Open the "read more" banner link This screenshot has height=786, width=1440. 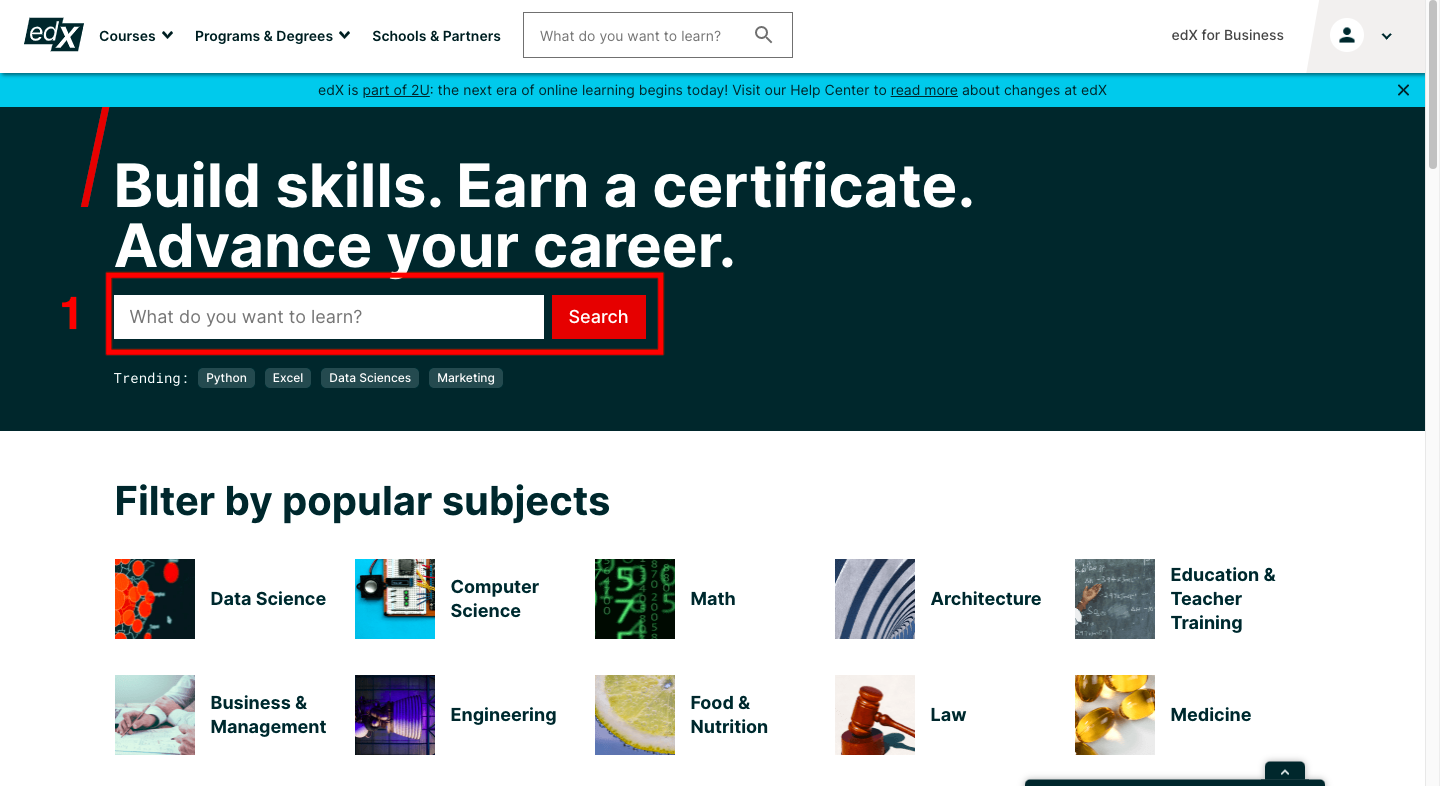click(924, 90)
